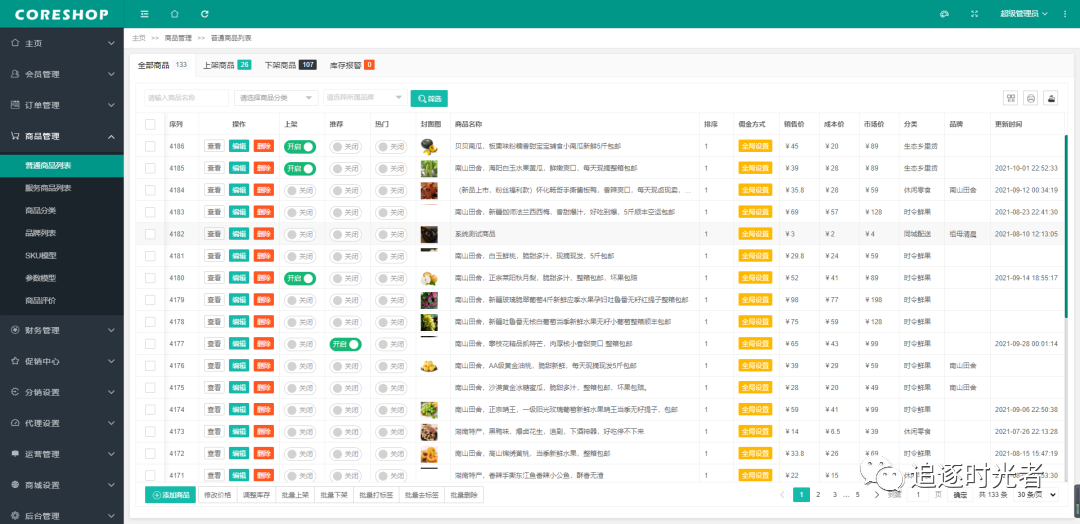Image resolution: width=1080 pixels, height=524 pixels.
Task: Check the select-all checkbox in table header
Action: point(150,124)
